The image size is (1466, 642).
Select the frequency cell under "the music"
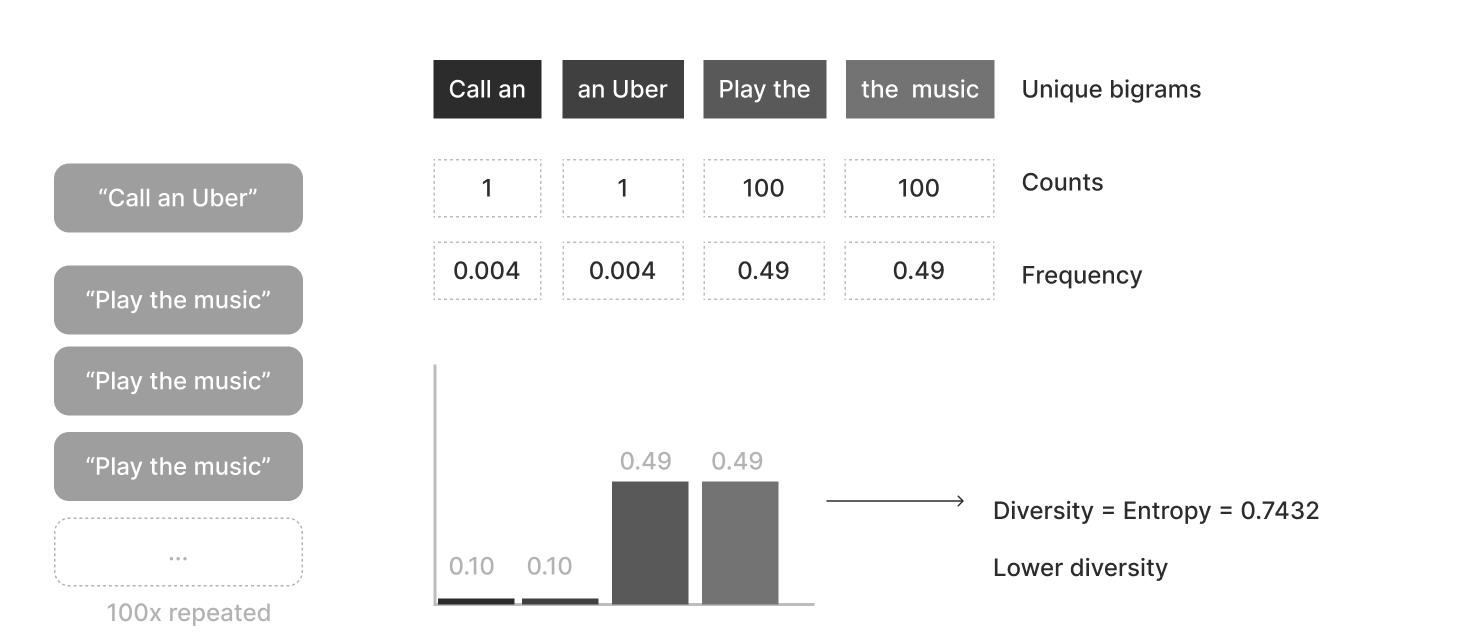click(919, 270)
